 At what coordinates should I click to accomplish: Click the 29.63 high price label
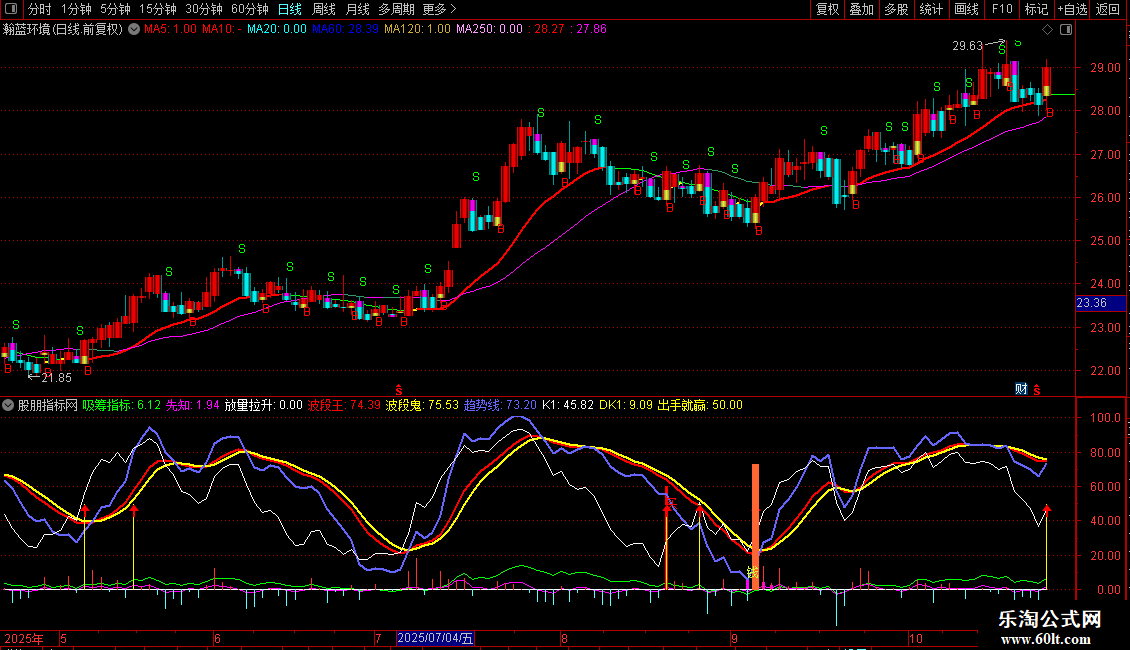pos(967,46)
